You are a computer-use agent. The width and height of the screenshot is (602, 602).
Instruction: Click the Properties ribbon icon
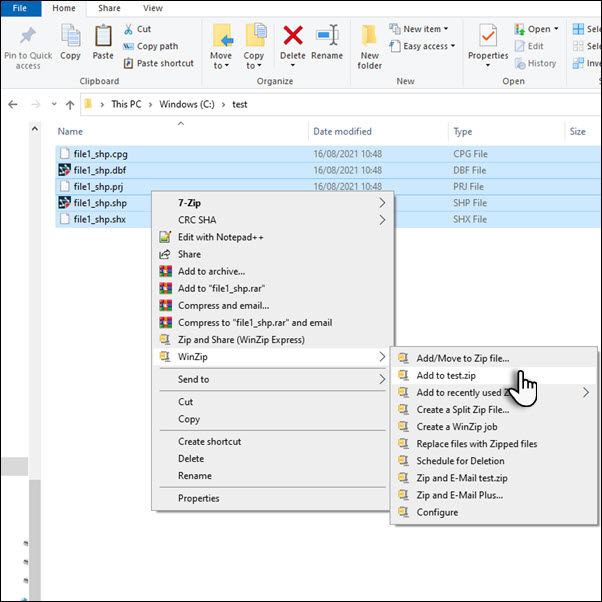pos(488,35)
